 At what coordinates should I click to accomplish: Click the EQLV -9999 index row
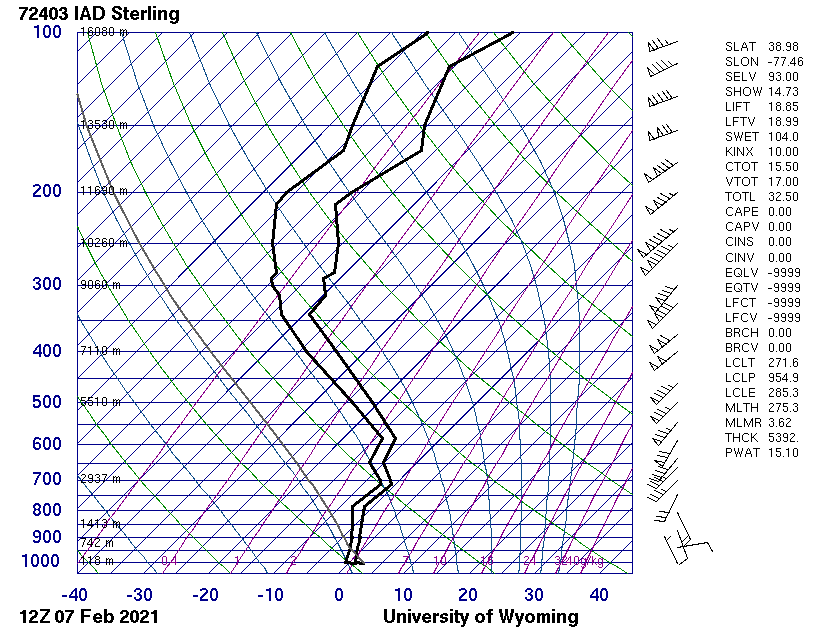click(x=763, y=273)
